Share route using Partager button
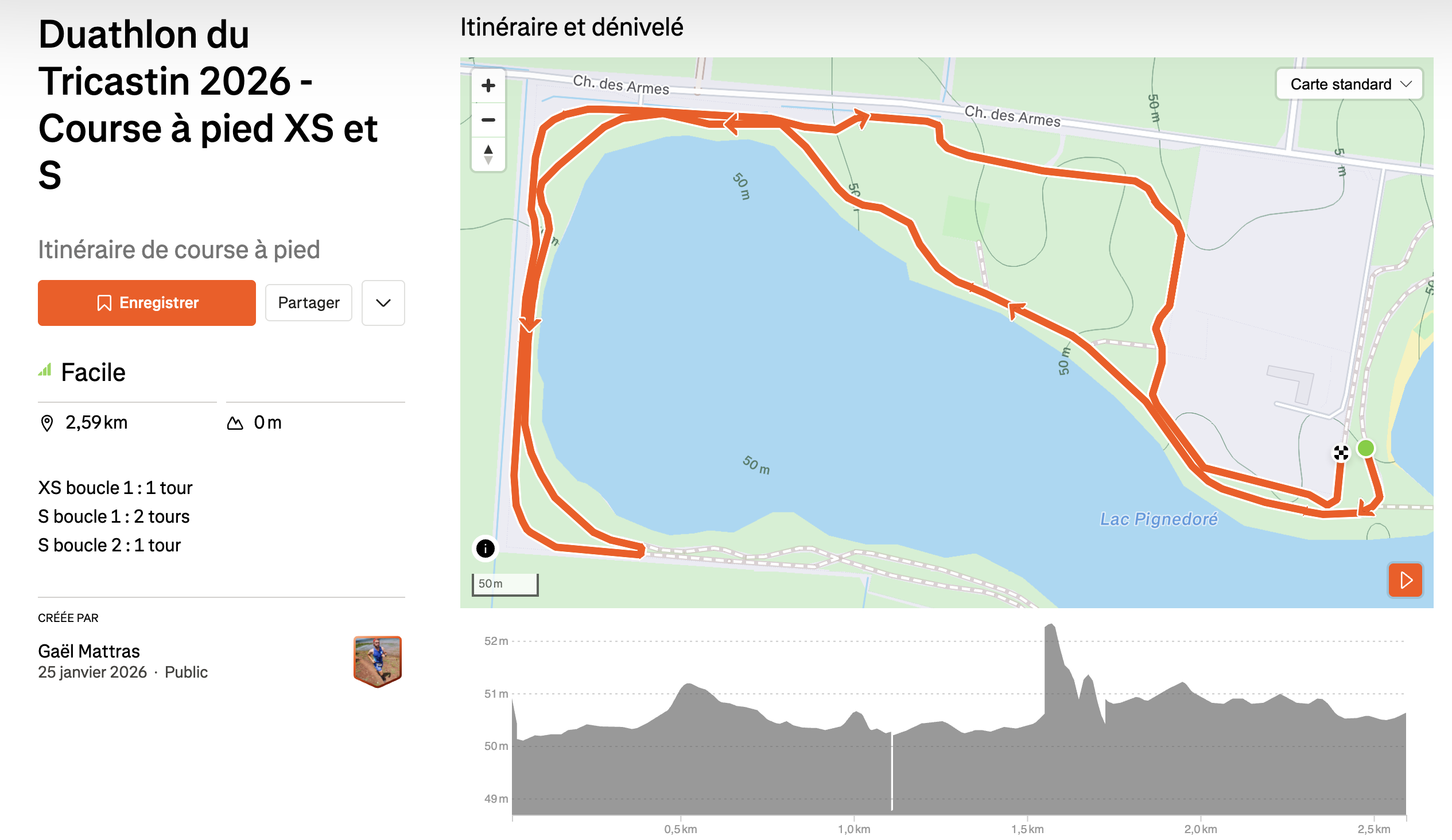 [308, 303]
